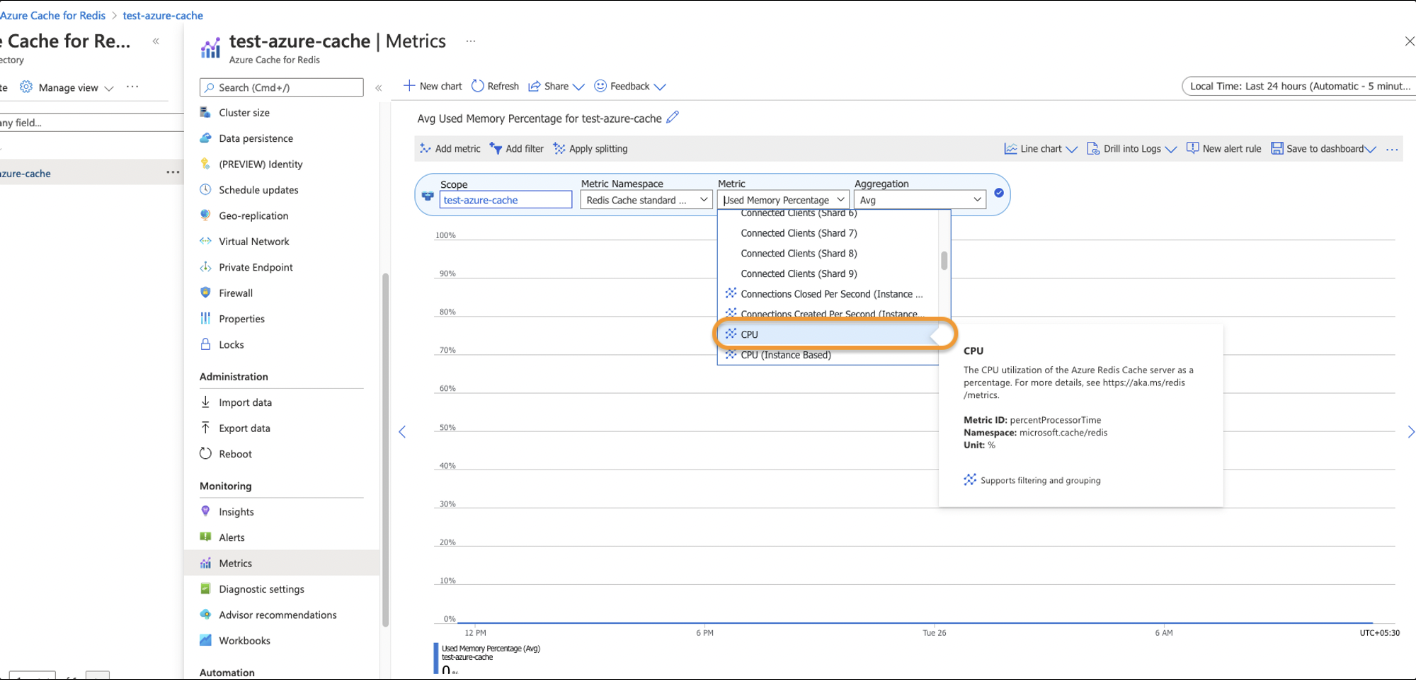
Task: Open the (PREVIEW) Identity page
Action: (x=260, y=164)
